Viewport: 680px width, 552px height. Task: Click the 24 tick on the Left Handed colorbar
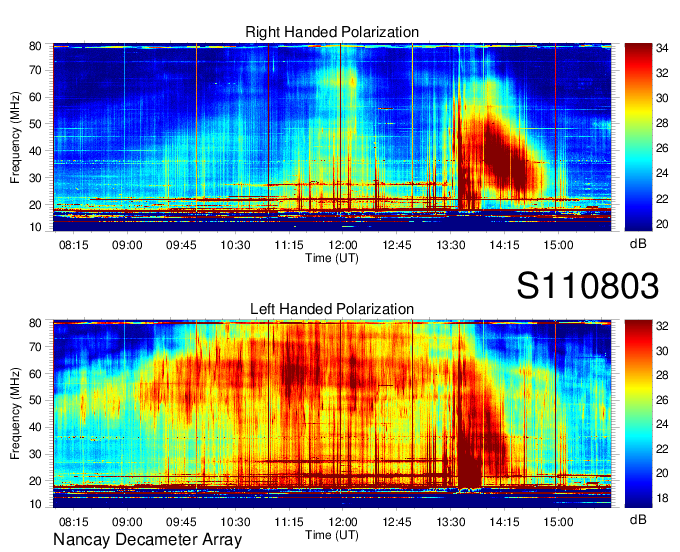(662, 424)
